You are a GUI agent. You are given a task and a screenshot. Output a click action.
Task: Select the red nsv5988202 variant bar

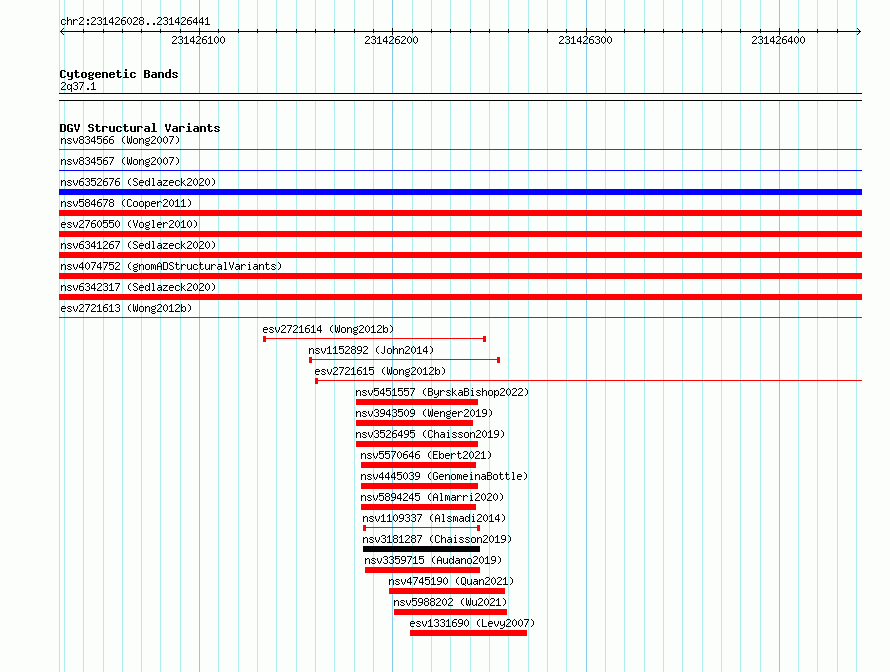(x=450, y=612)
